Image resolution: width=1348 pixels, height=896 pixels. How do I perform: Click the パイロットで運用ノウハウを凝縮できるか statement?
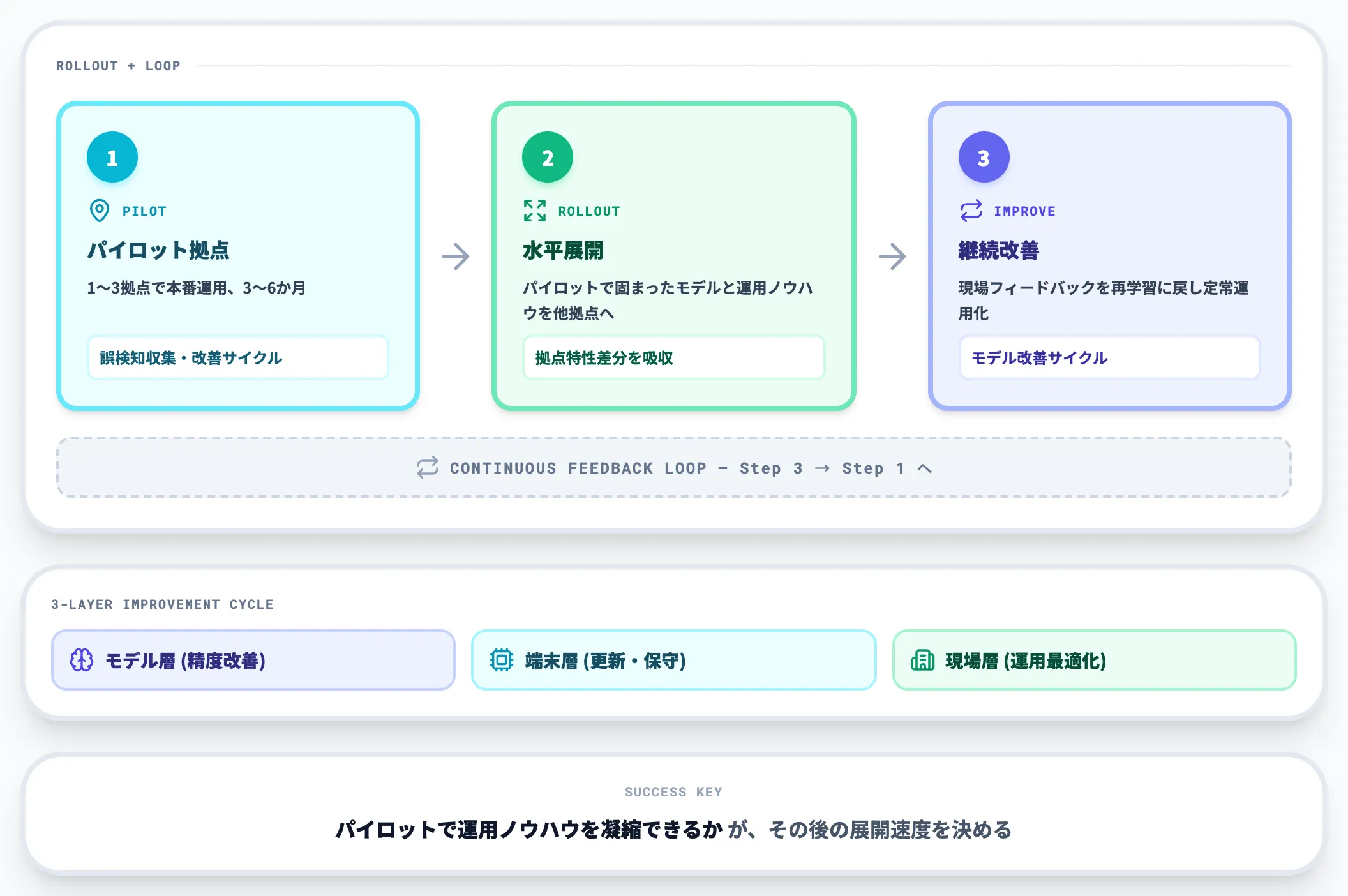(529, 830)
